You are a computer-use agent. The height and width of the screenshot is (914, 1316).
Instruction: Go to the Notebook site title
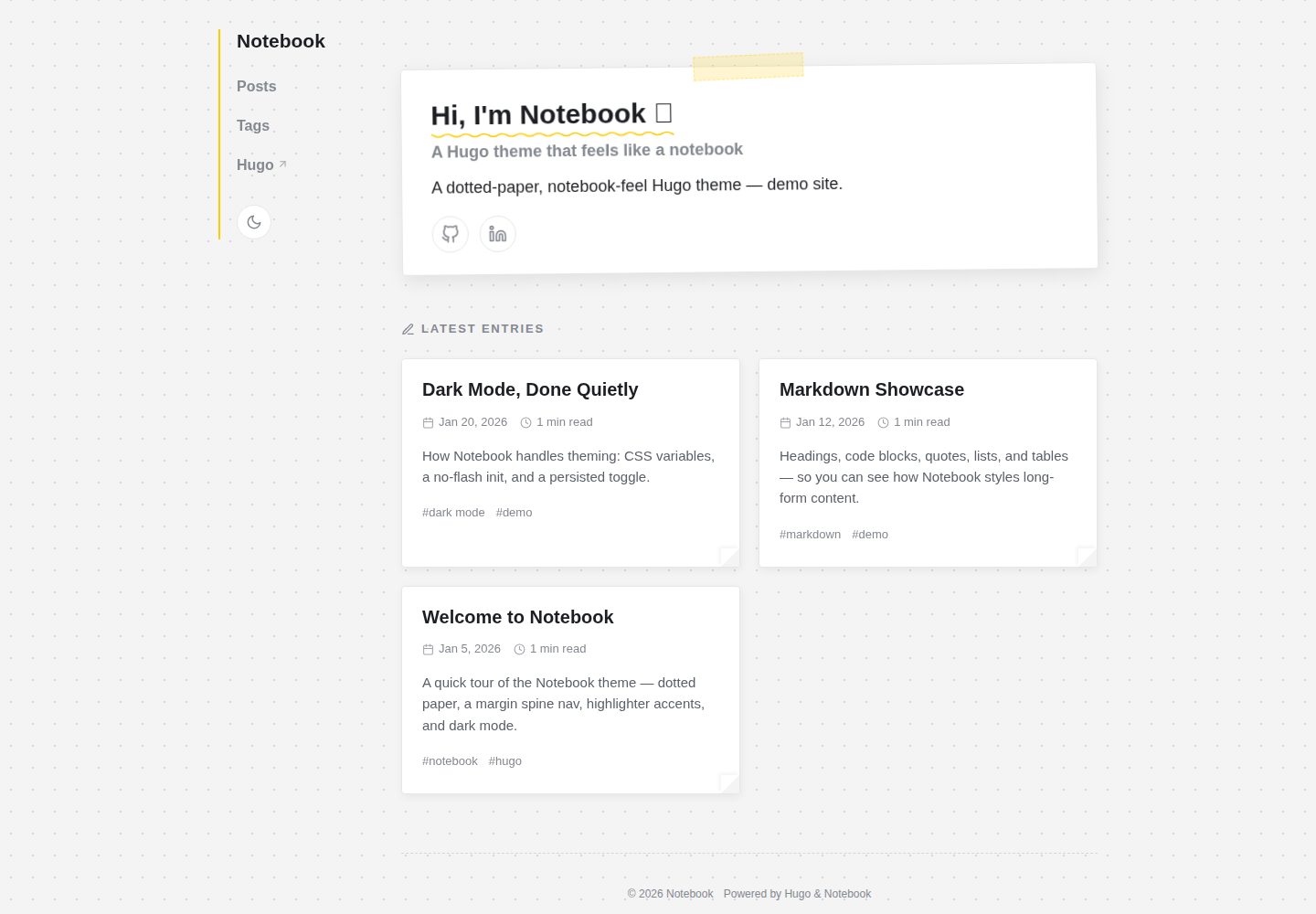click(281, 41)
